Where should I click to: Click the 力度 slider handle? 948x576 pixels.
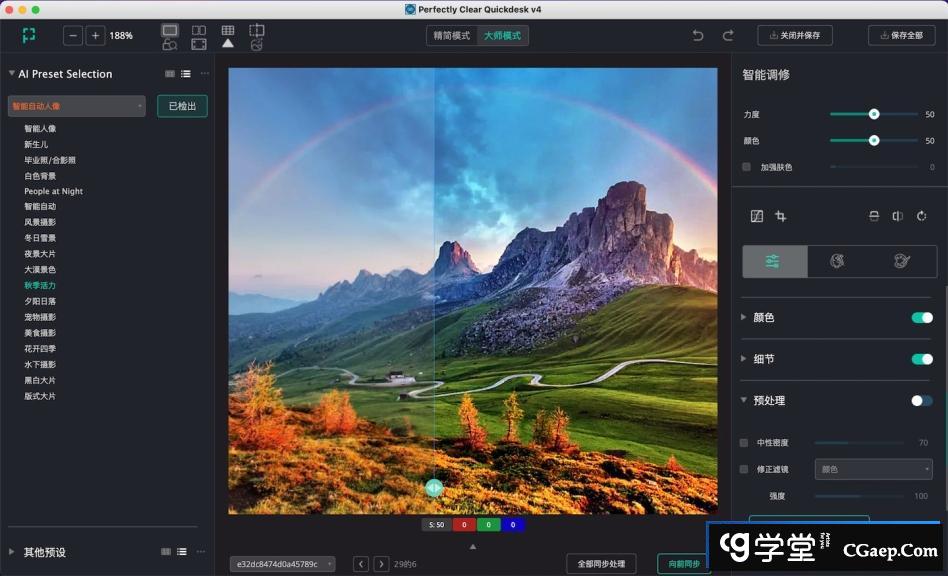(x=874, y=114)
